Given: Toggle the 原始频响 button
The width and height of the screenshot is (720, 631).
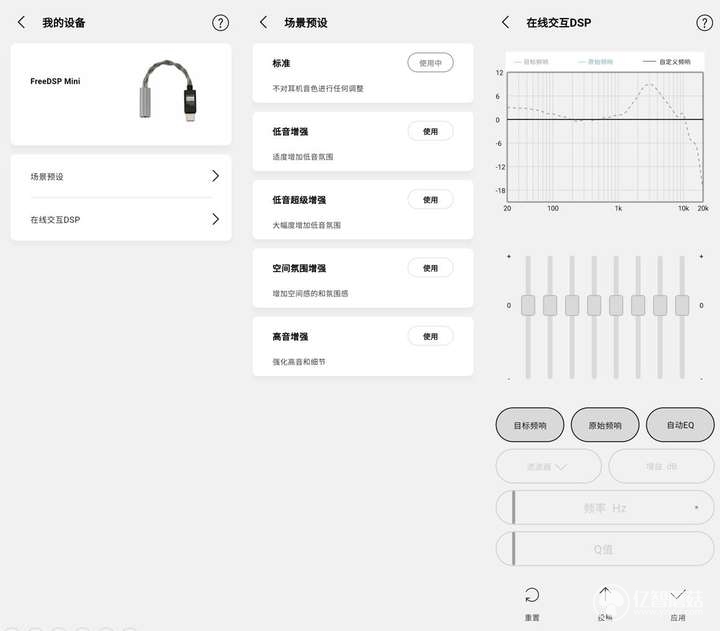Looking at the screenshot, I should (x=605, y=425).
